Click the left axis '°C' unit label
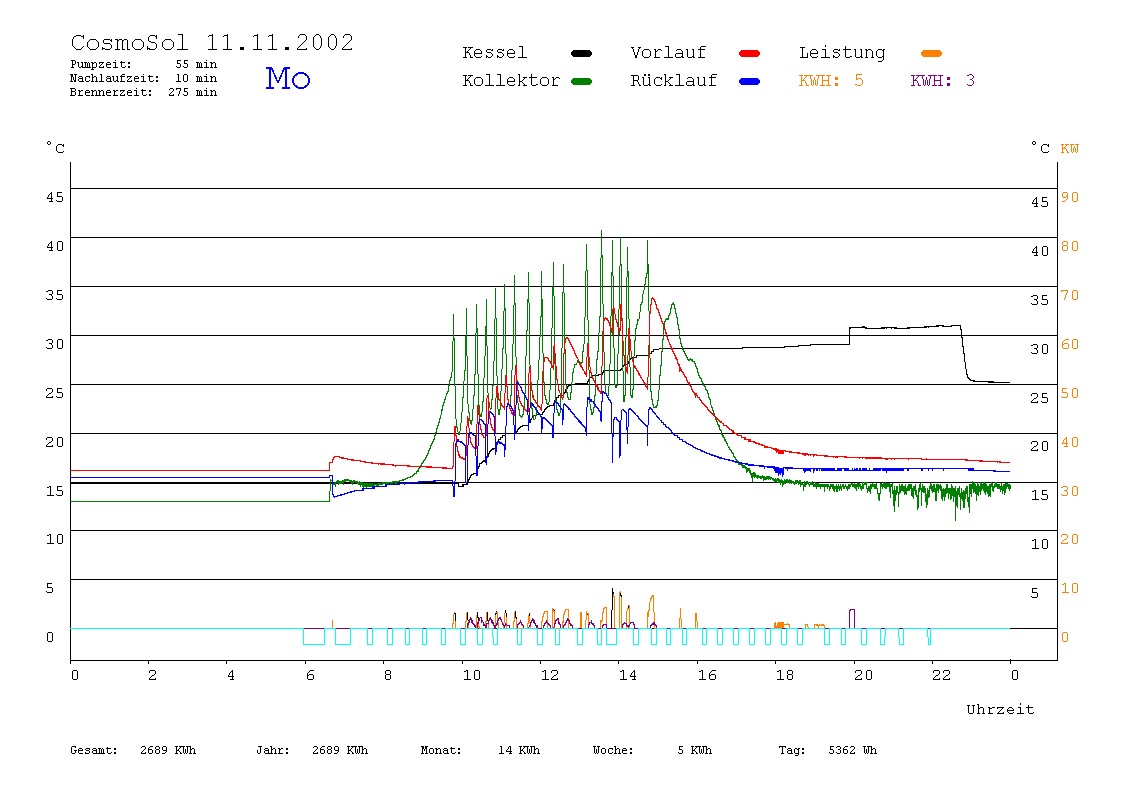The width and height of the screenshot is (1148, 812). coord(56,148)
